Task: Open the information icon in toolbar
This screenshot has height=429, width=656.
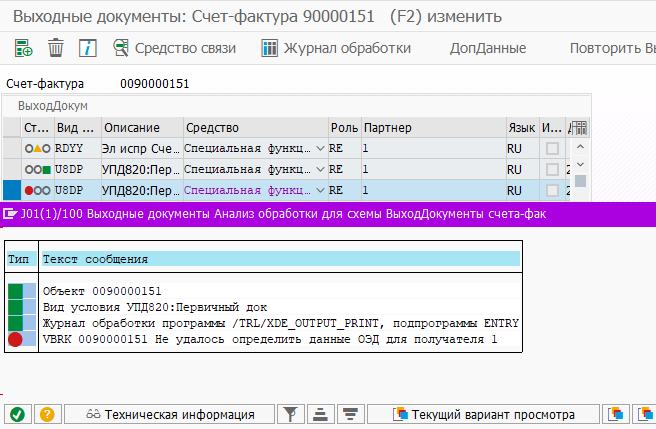Action: pyautogui.click(x=87, y=48)
